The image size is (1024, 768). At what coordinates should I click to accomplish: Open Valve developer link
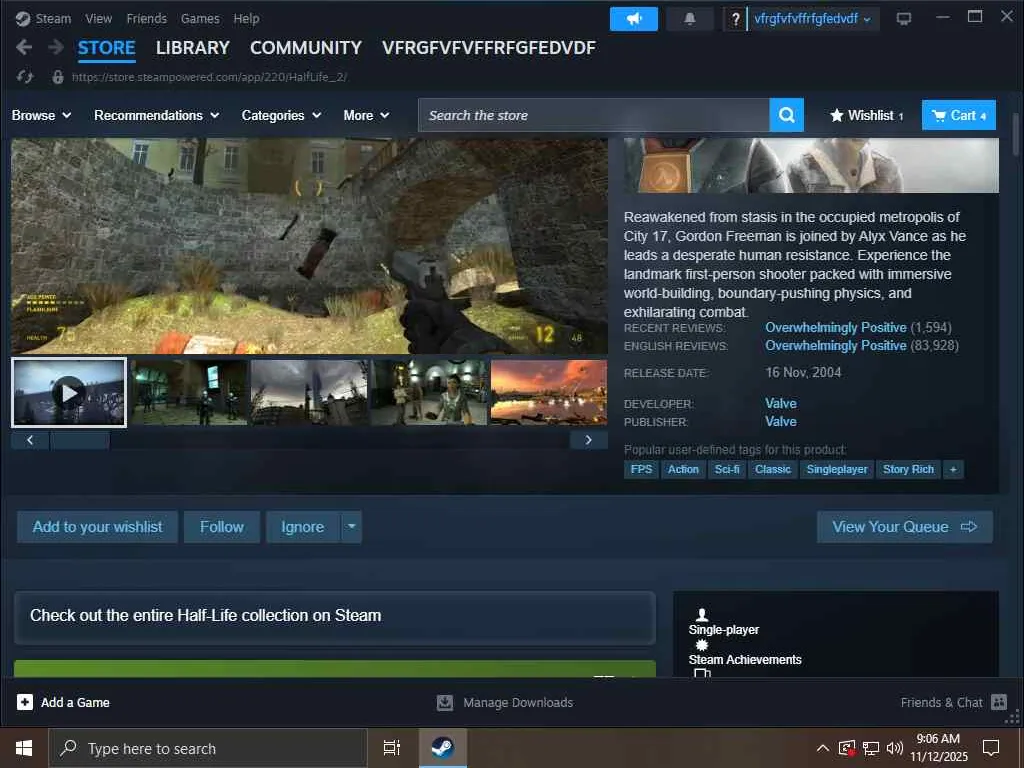[x=780, y=404]
